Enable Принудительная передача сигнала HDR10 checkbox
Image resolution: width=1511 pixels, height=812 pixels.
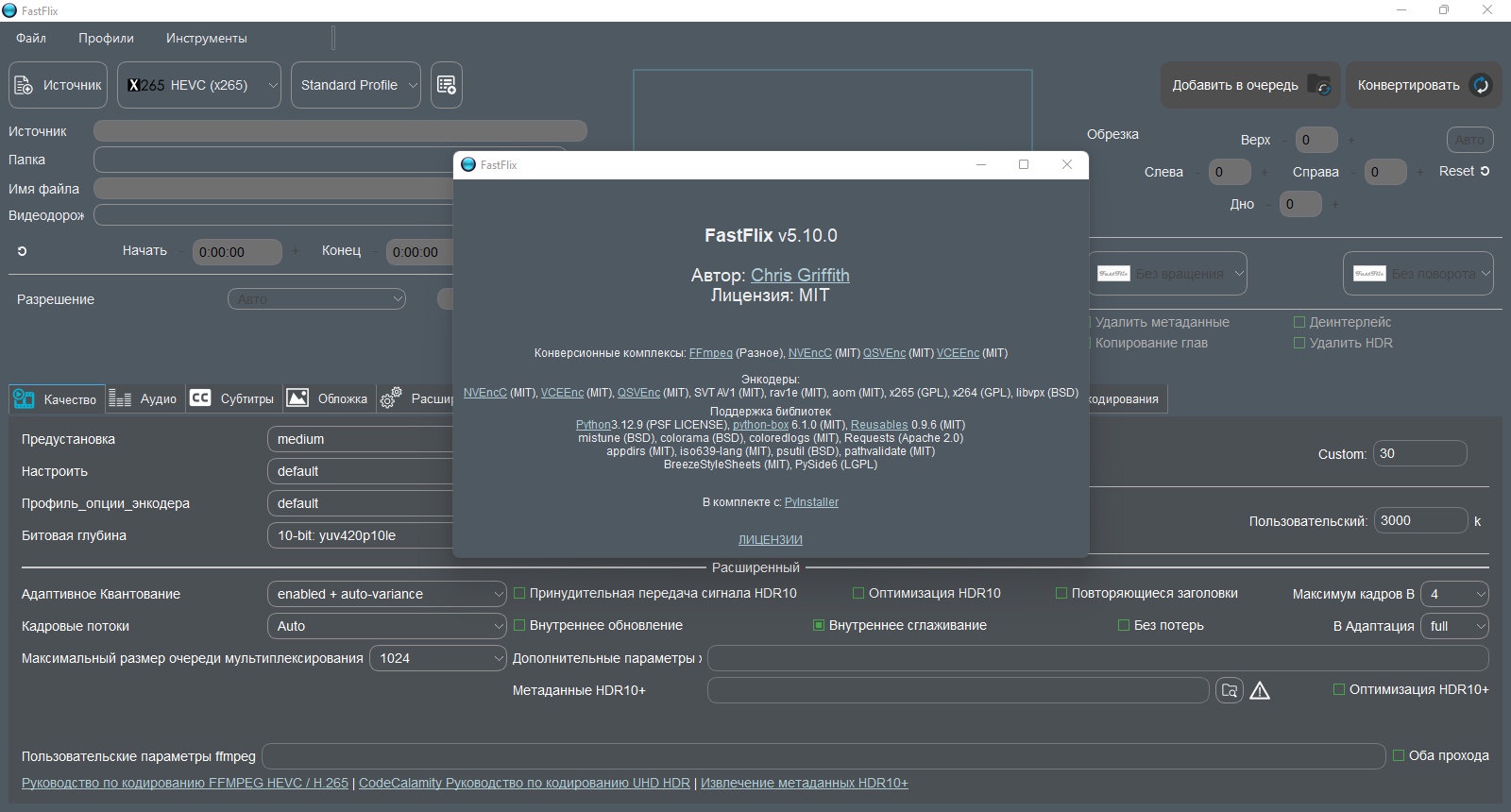[519, 594]
